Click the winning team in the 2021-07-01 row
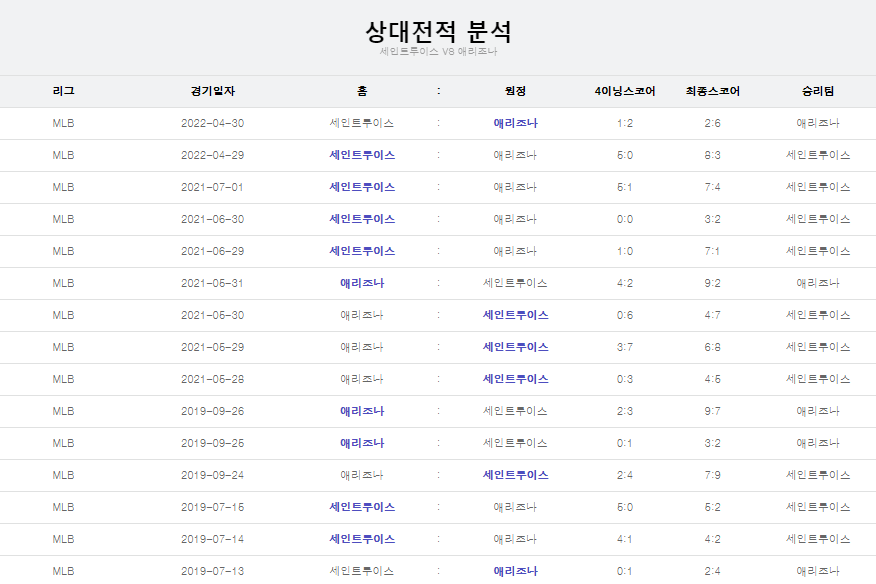Viewport: 876px width, 584px height. (818, 187)
